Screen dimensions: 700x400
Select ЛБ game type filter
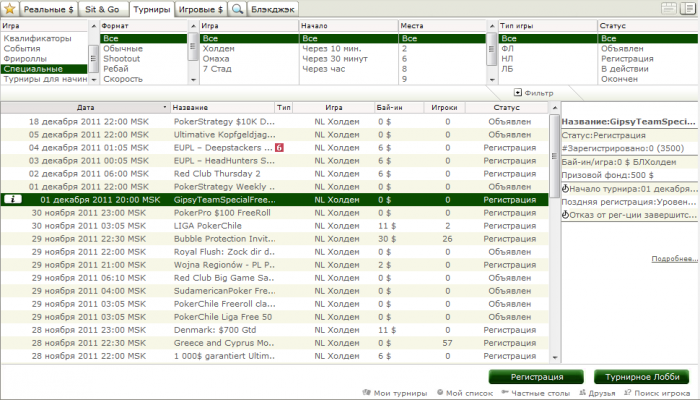(507, 69)
